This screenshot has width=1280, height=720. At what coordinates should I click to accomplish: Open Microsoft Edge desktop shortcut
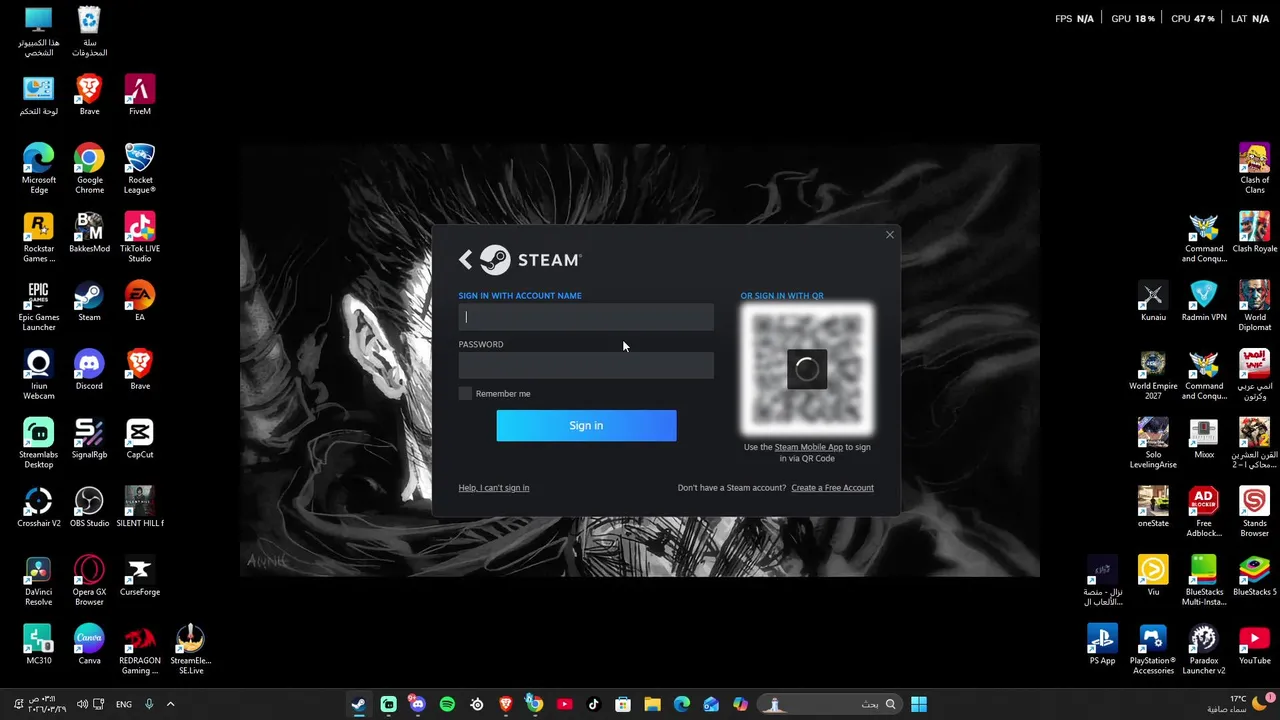(39, 168)
